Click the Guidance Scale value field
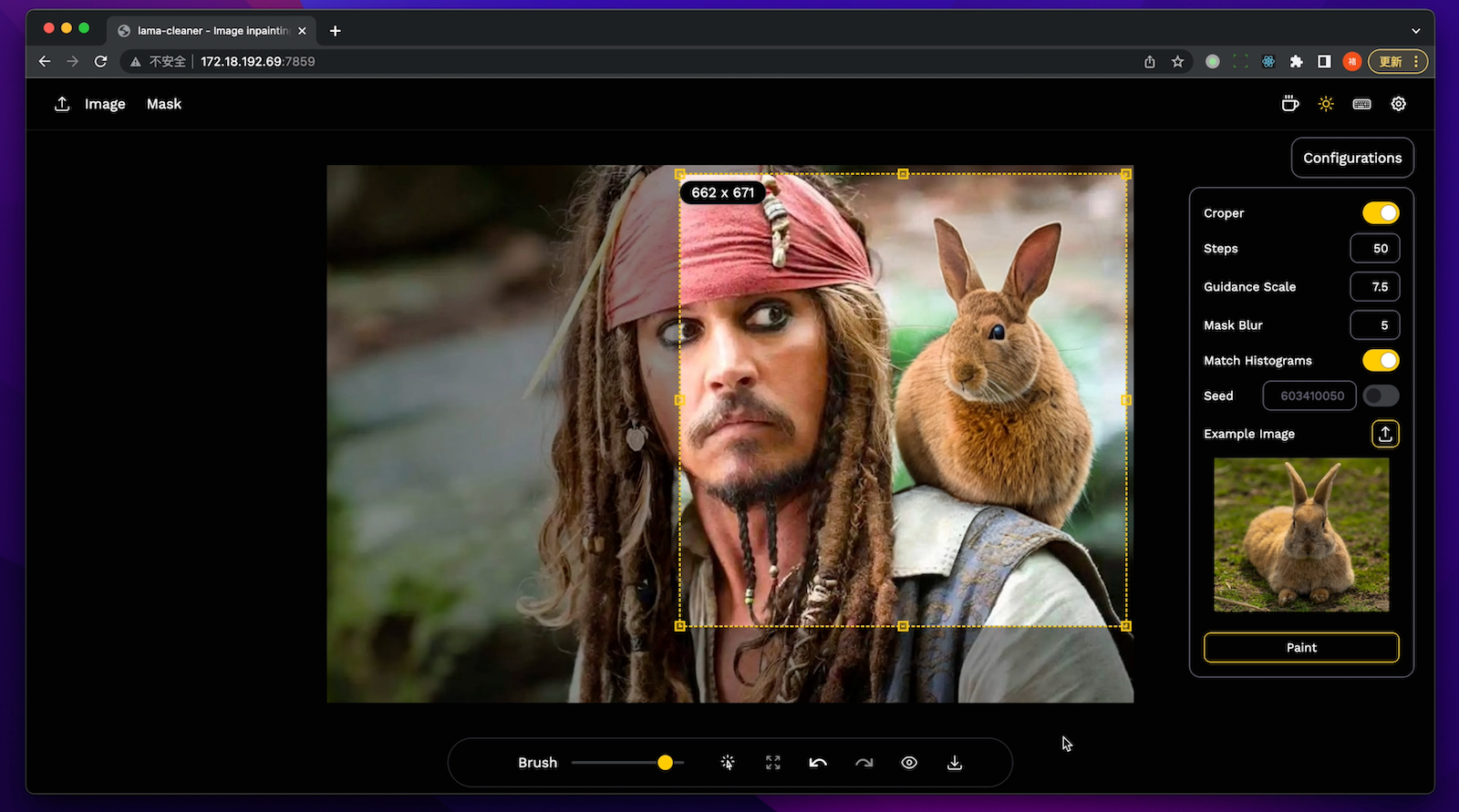Screen dimensions: 1459x812 point(1374,286)
